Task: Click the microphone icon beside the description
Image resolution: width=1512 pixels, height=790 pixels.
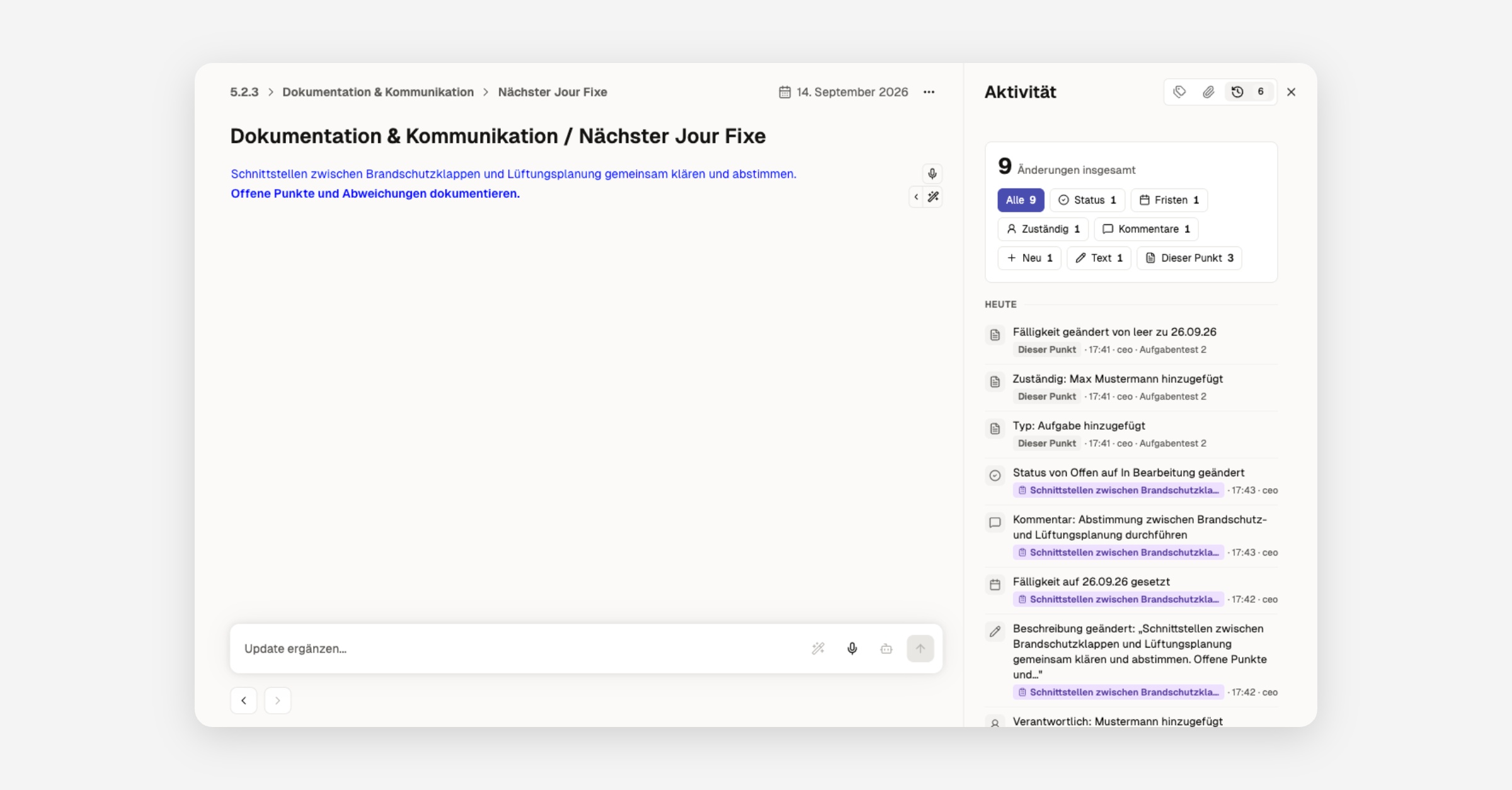Action: click(x=932, y=173)
